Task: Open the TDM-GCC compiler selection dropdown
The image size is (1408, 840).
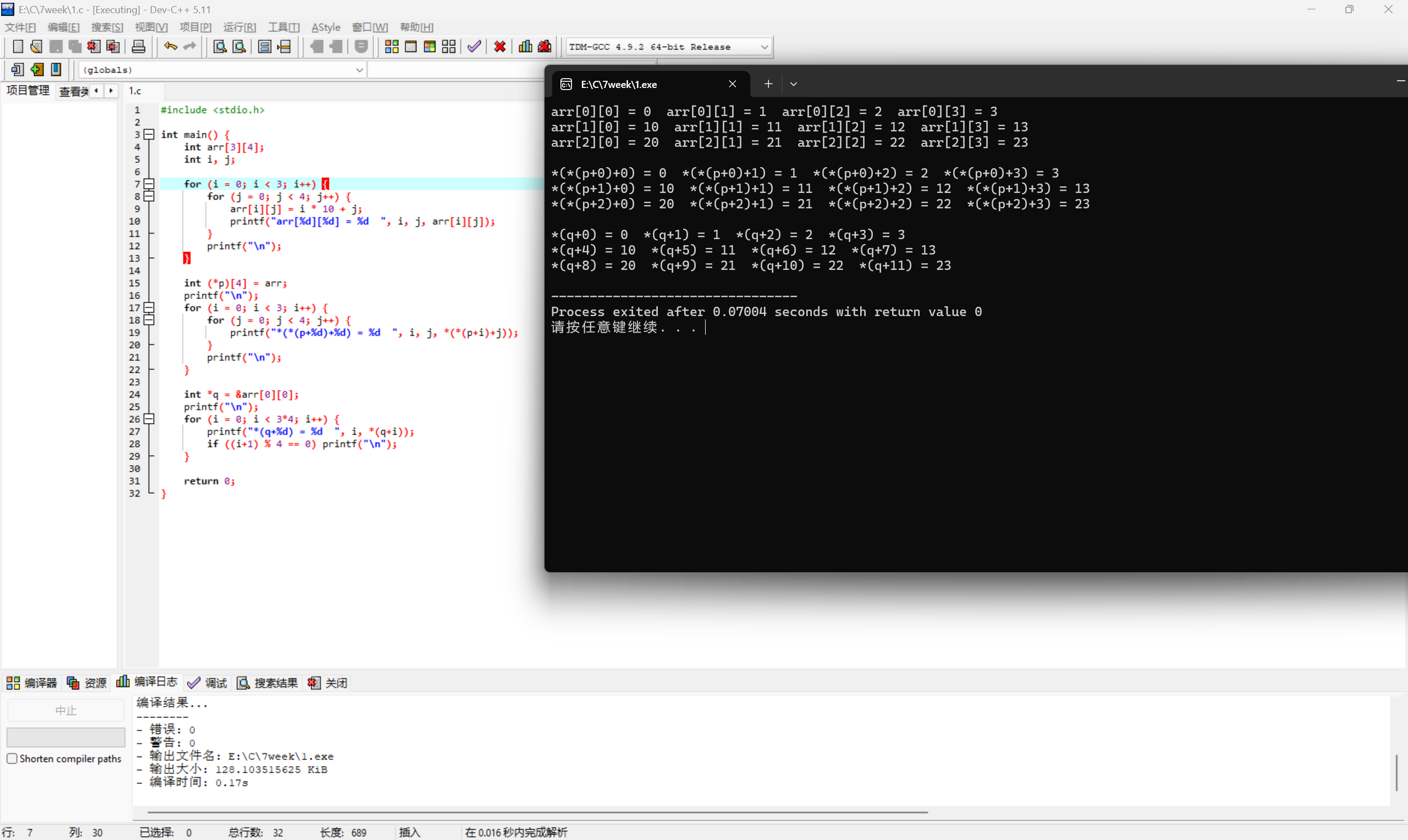Action: 765,47
